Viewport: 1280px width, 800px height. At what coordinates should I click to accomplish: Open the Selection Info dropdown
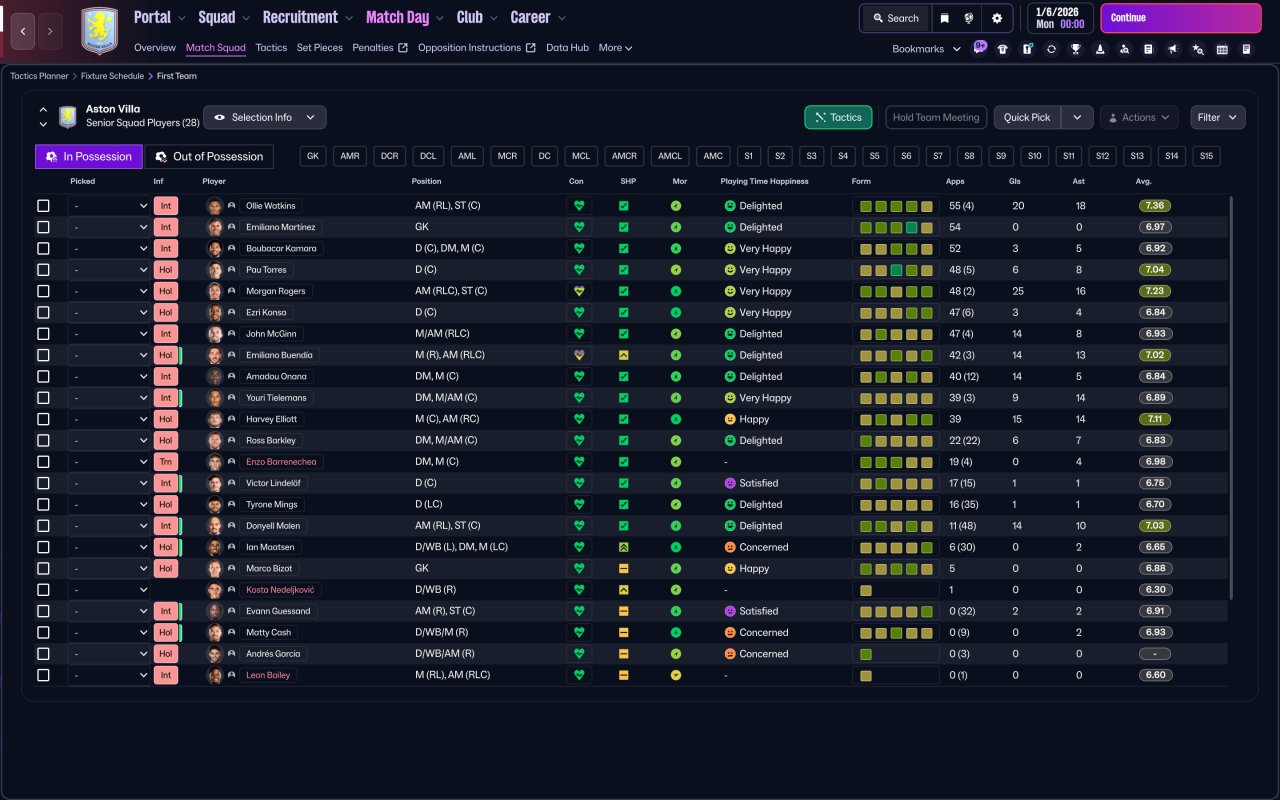pyautogui.click(x=265, y=117)
